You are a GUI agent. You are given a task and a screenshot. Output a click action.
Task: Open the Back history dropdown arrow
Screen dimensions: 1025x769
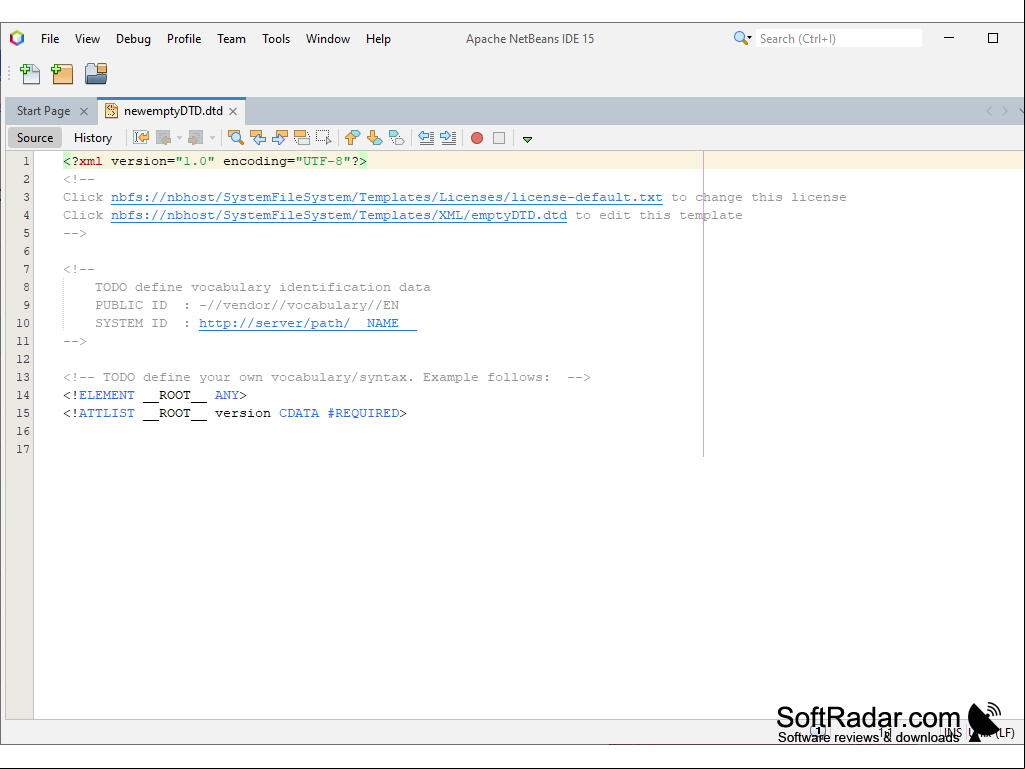pos(179,138)
